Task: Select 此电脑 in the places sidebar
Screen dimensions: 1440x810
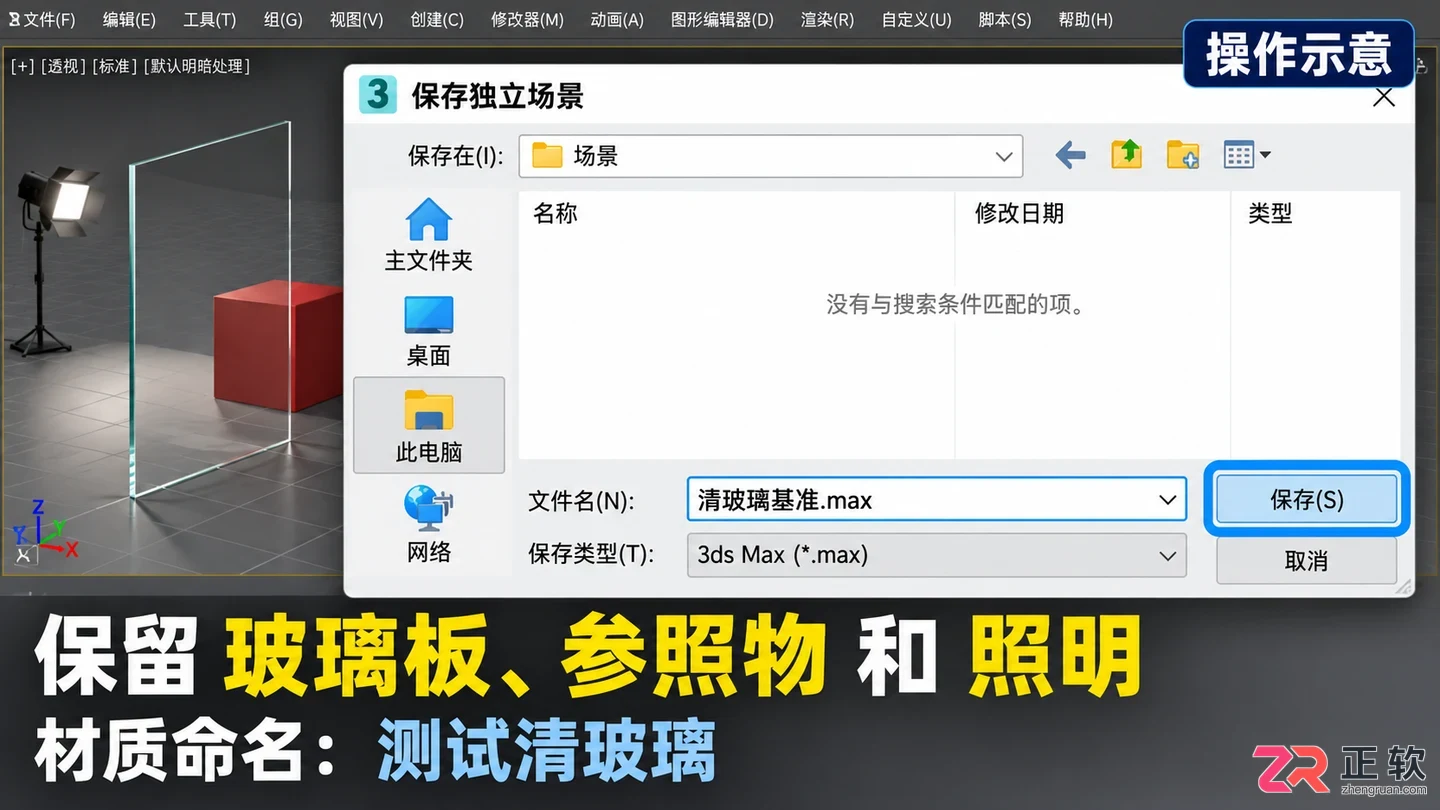Action: [429, 425]
